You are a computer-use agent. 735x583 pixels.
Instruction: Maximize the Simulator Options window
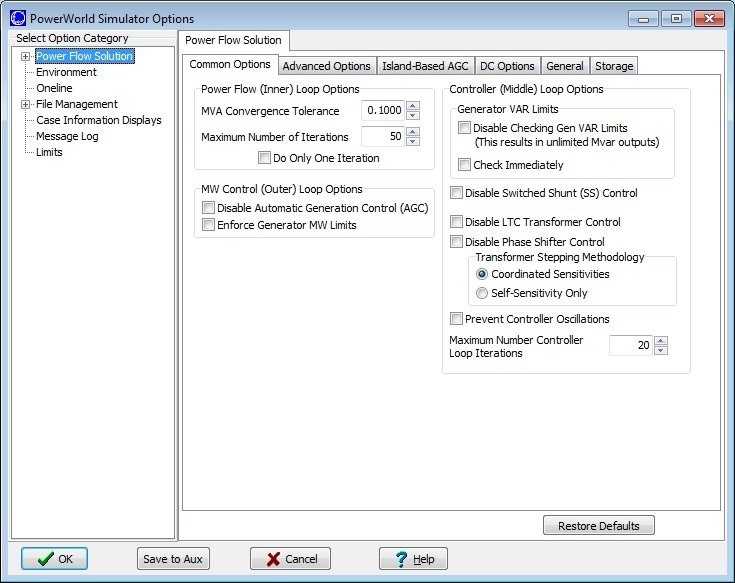(x=676, y=19)
